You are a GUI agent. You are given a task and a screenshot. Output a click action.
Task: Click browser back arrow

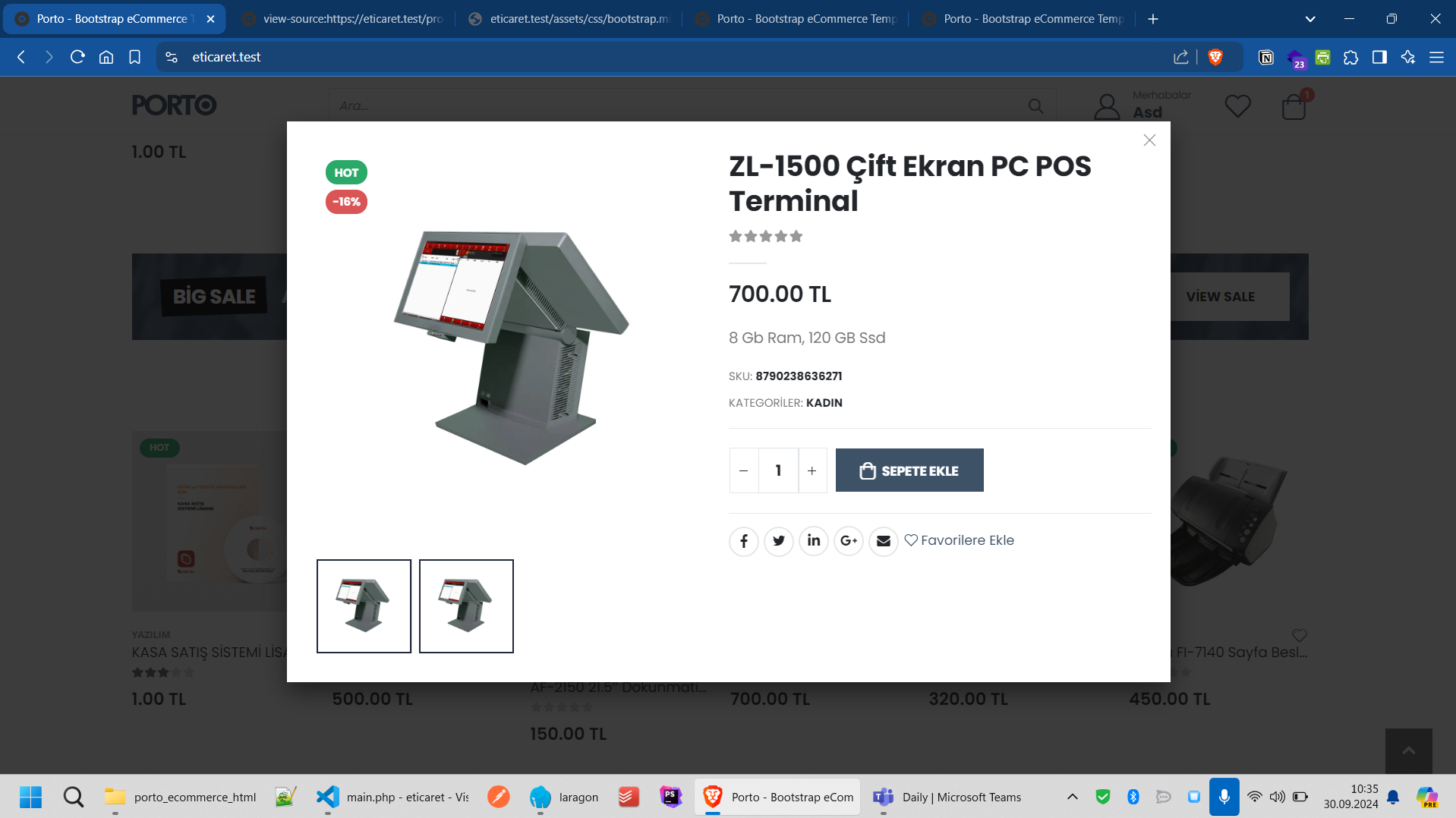21,57
